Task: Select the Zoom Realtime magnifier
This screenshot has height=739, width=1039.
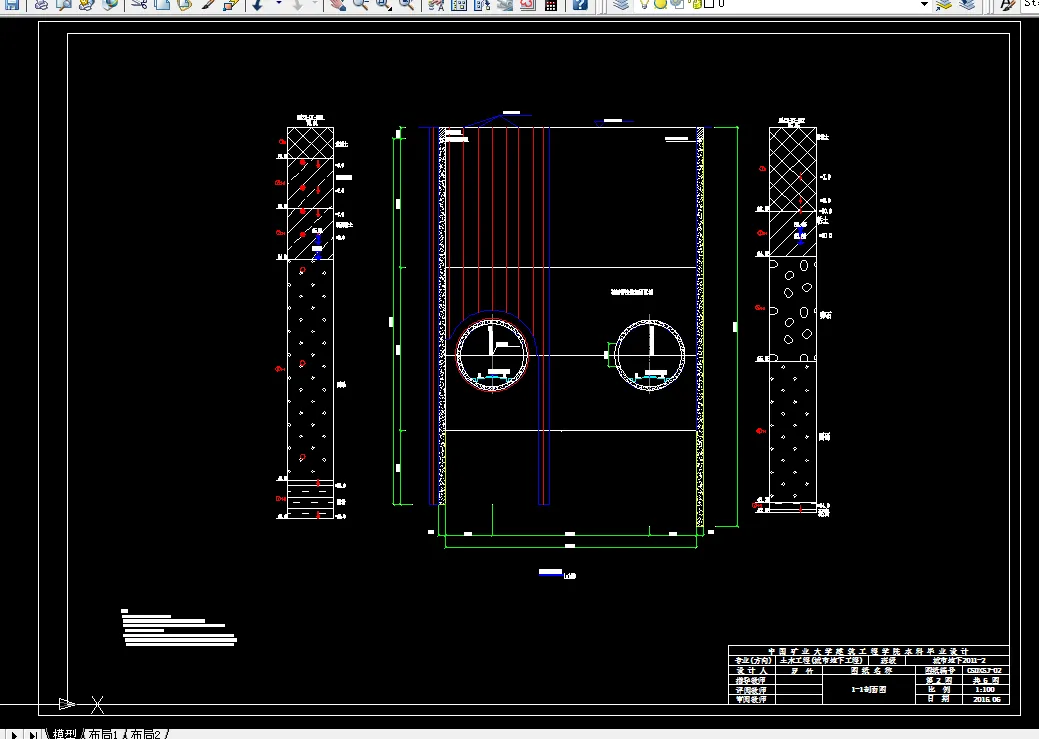Action: [360, 5]
